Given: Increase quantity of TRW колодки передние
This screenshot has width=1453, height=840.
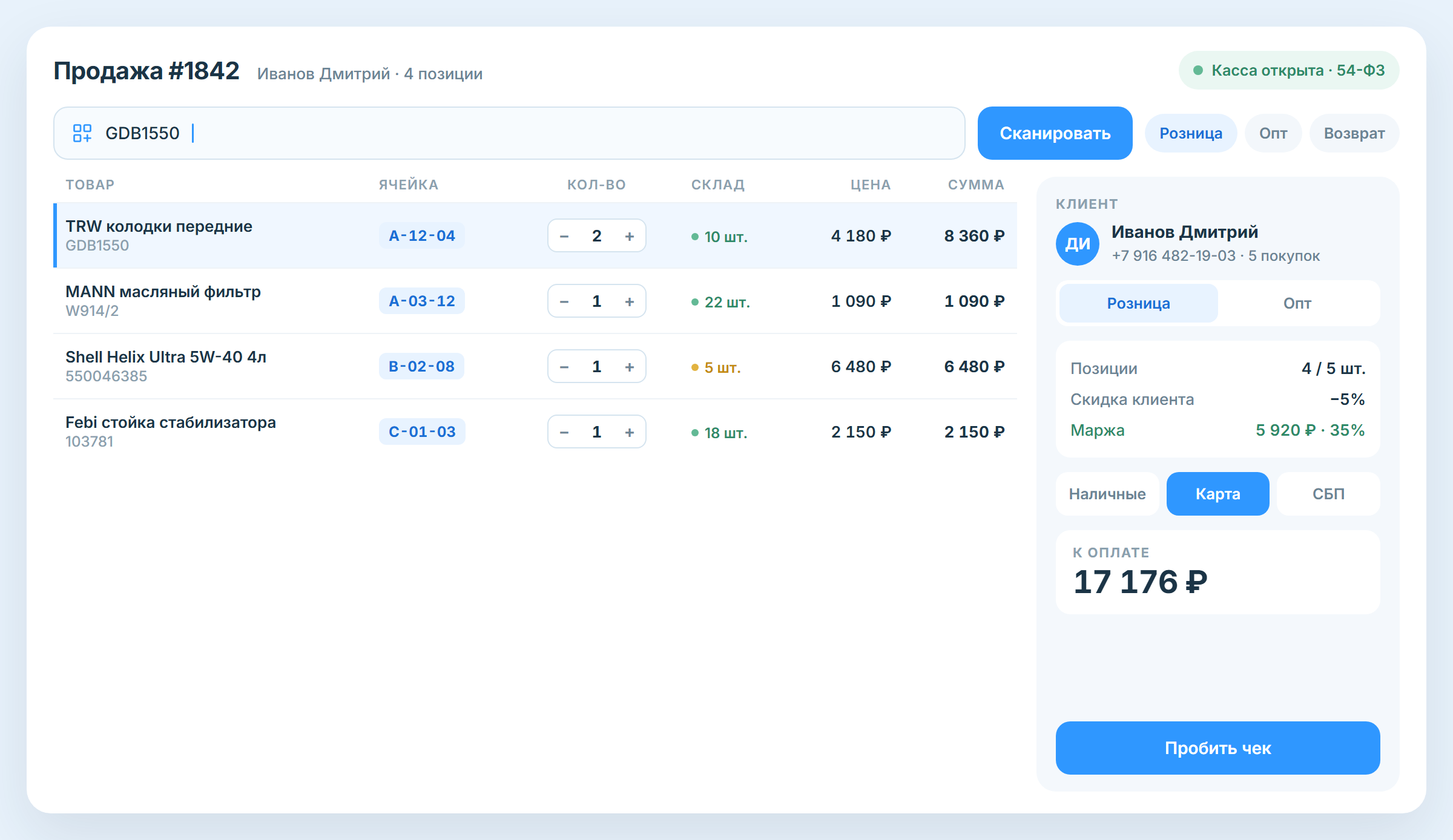Looking at the screenshot, I should pyautogui.click(x=630, y=236).
